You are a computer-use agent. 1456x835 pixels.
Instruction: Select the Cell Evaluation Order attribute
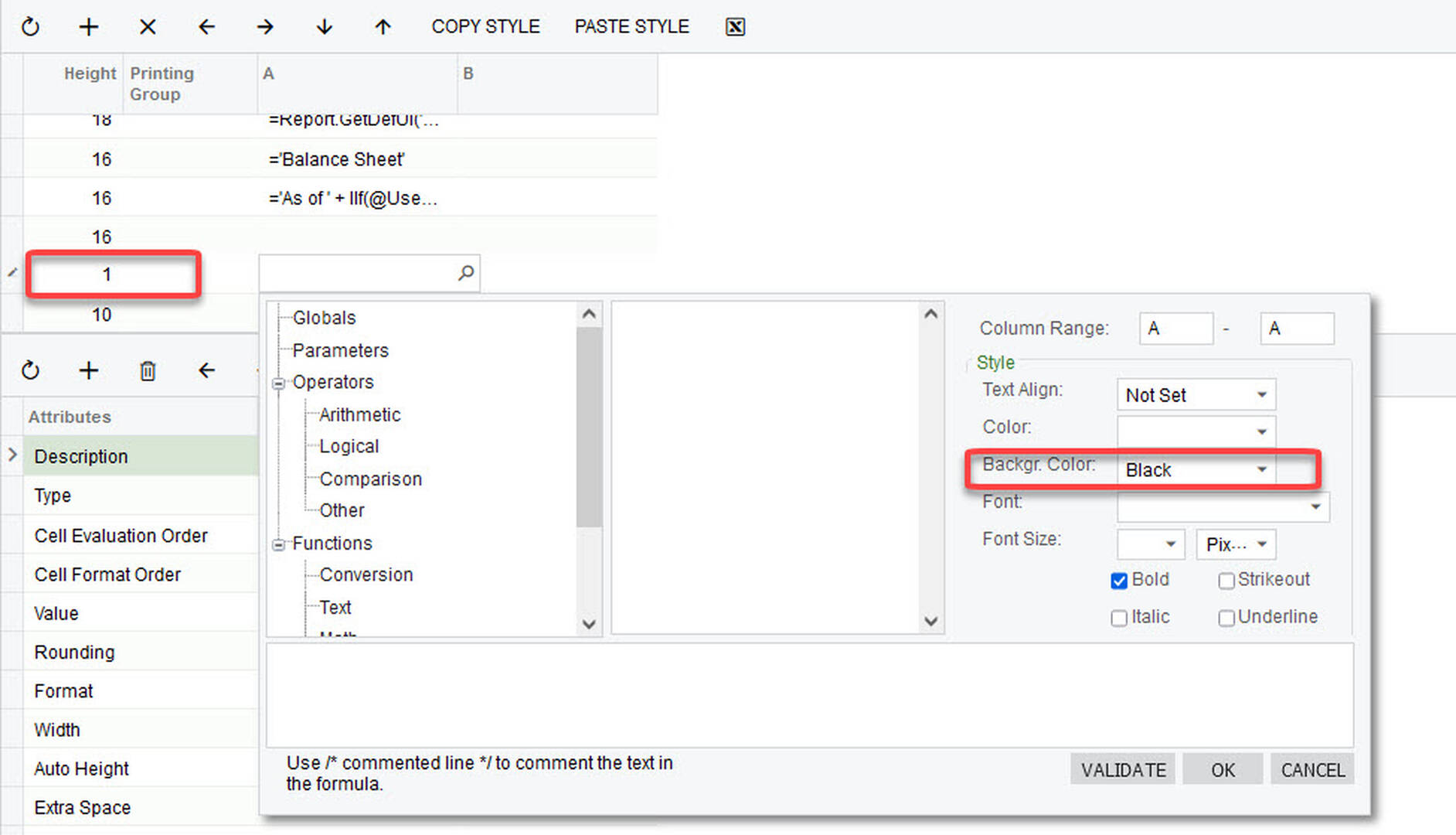(121, 536)
